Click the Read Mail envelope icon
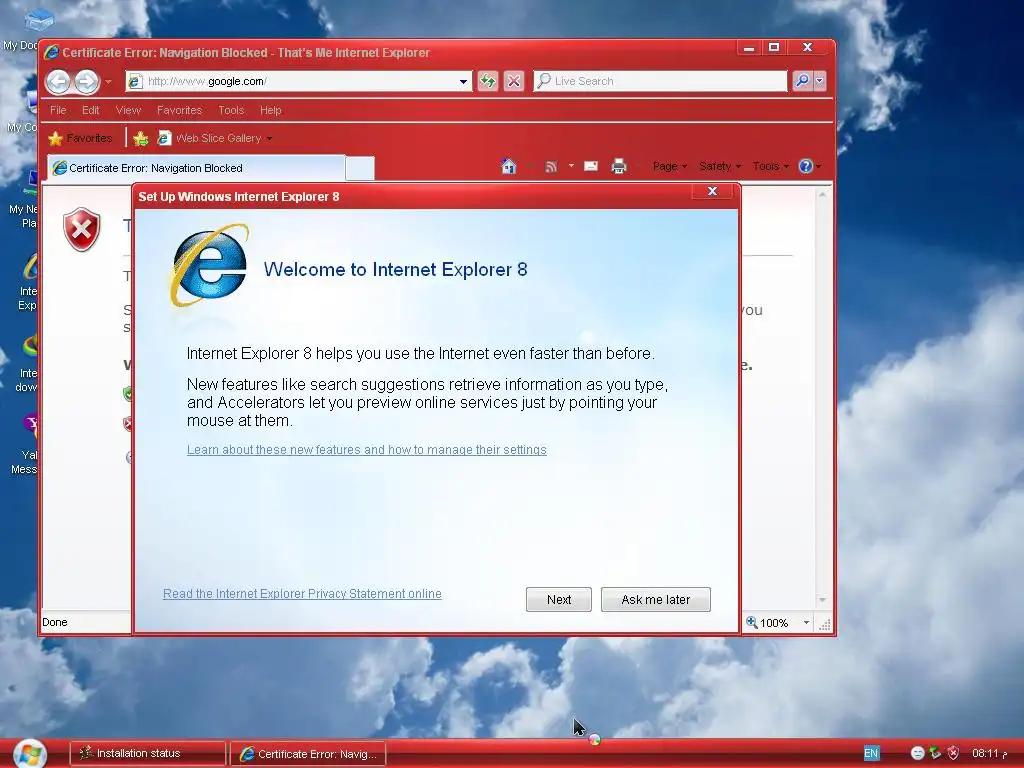1024x768 pixels. click(591, 166)
